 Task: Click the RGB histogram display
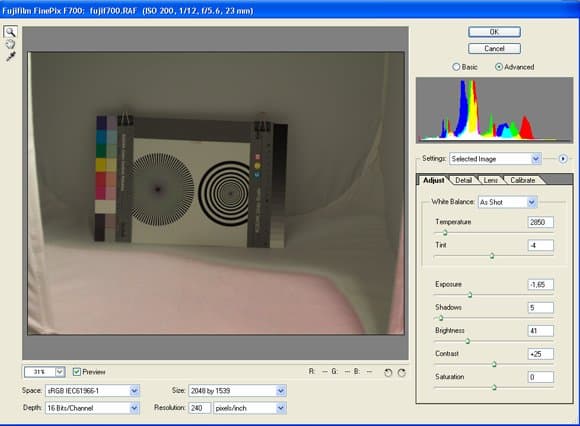pyautogui.click(x=495, y=110)
